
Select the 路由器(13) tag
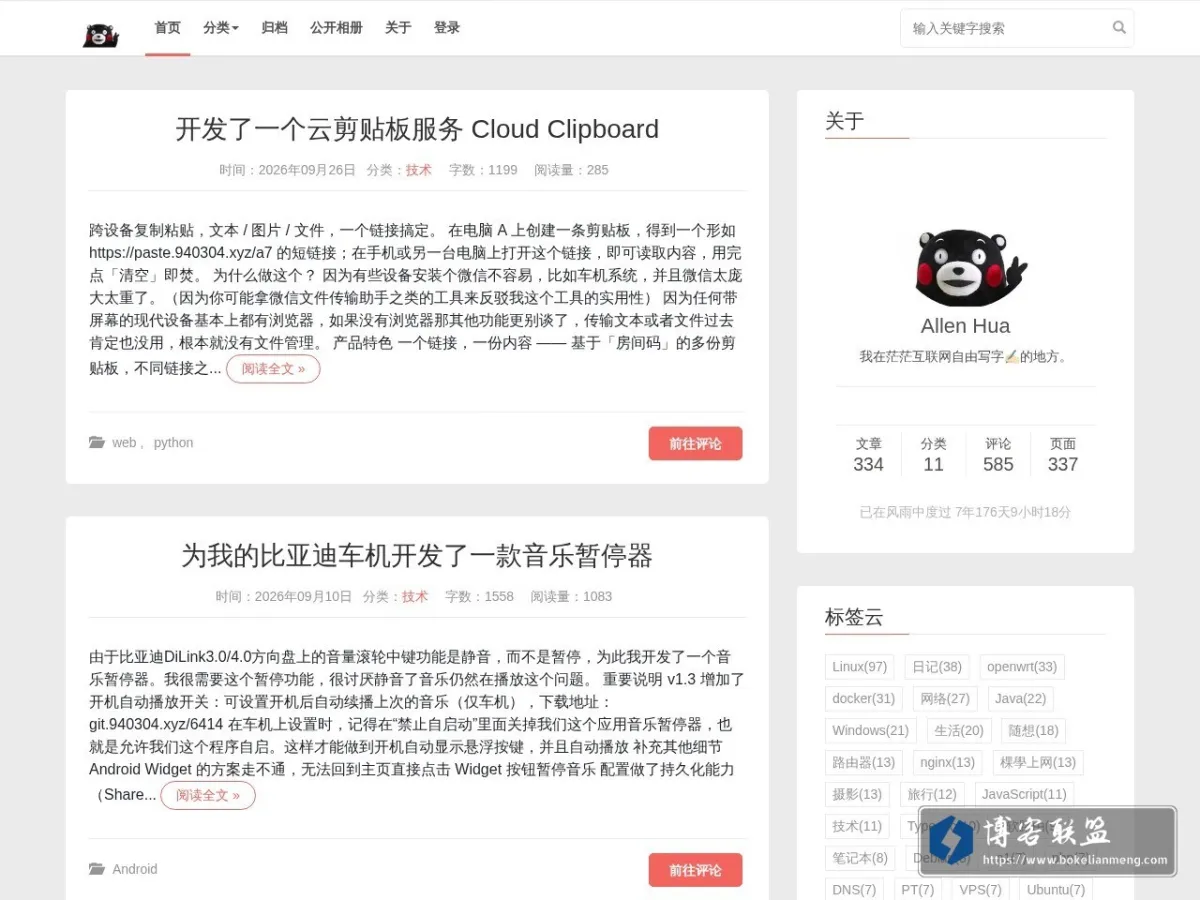click(863, 763)
